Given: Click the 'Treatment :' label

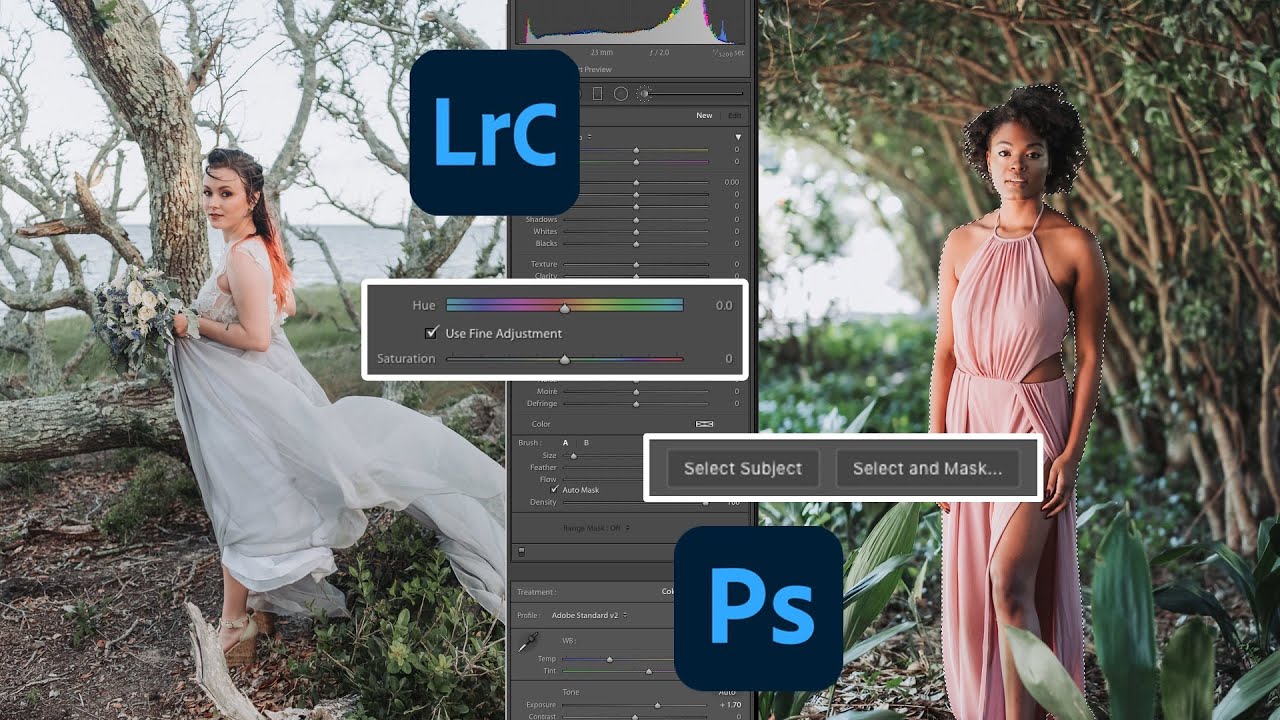Looking at the screenshot, I should pyautogui.click(x=537, y=592).
